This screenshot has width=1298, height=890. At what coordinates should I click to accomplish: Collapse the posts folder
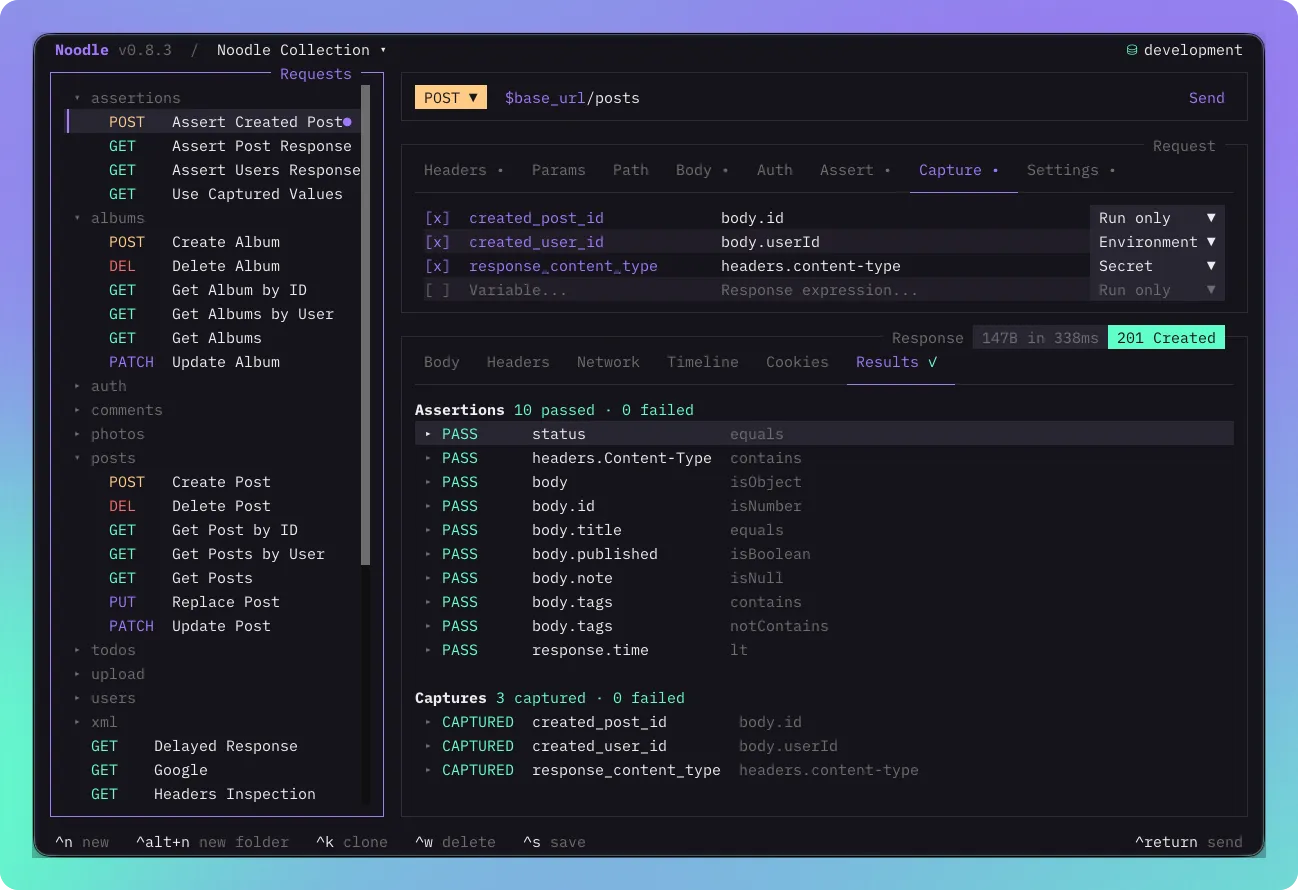(77, 458)
